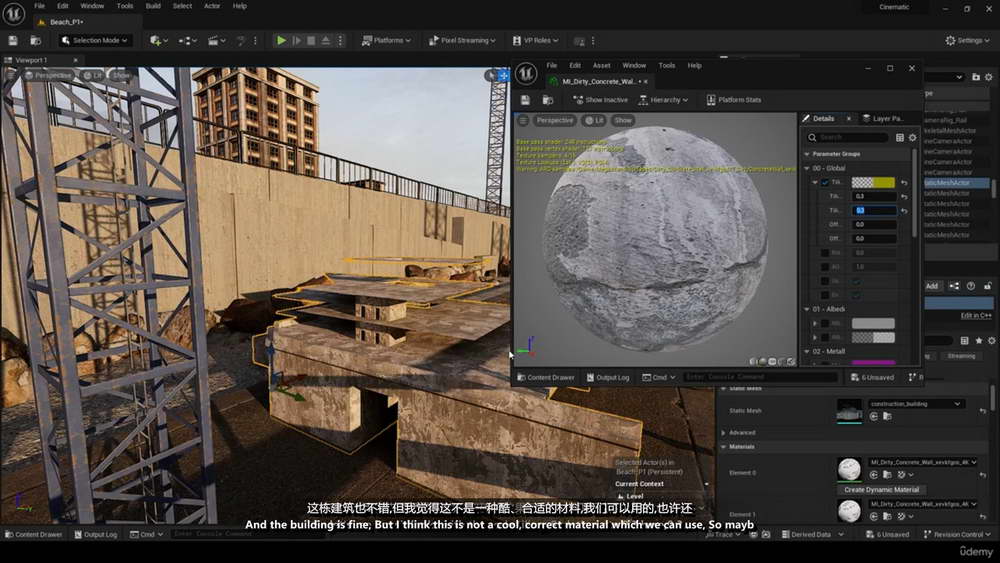Open play options three-dot menu
The height and width of the screenshot is (563, 1000).
pyautogui.click(x=340, y=40)
